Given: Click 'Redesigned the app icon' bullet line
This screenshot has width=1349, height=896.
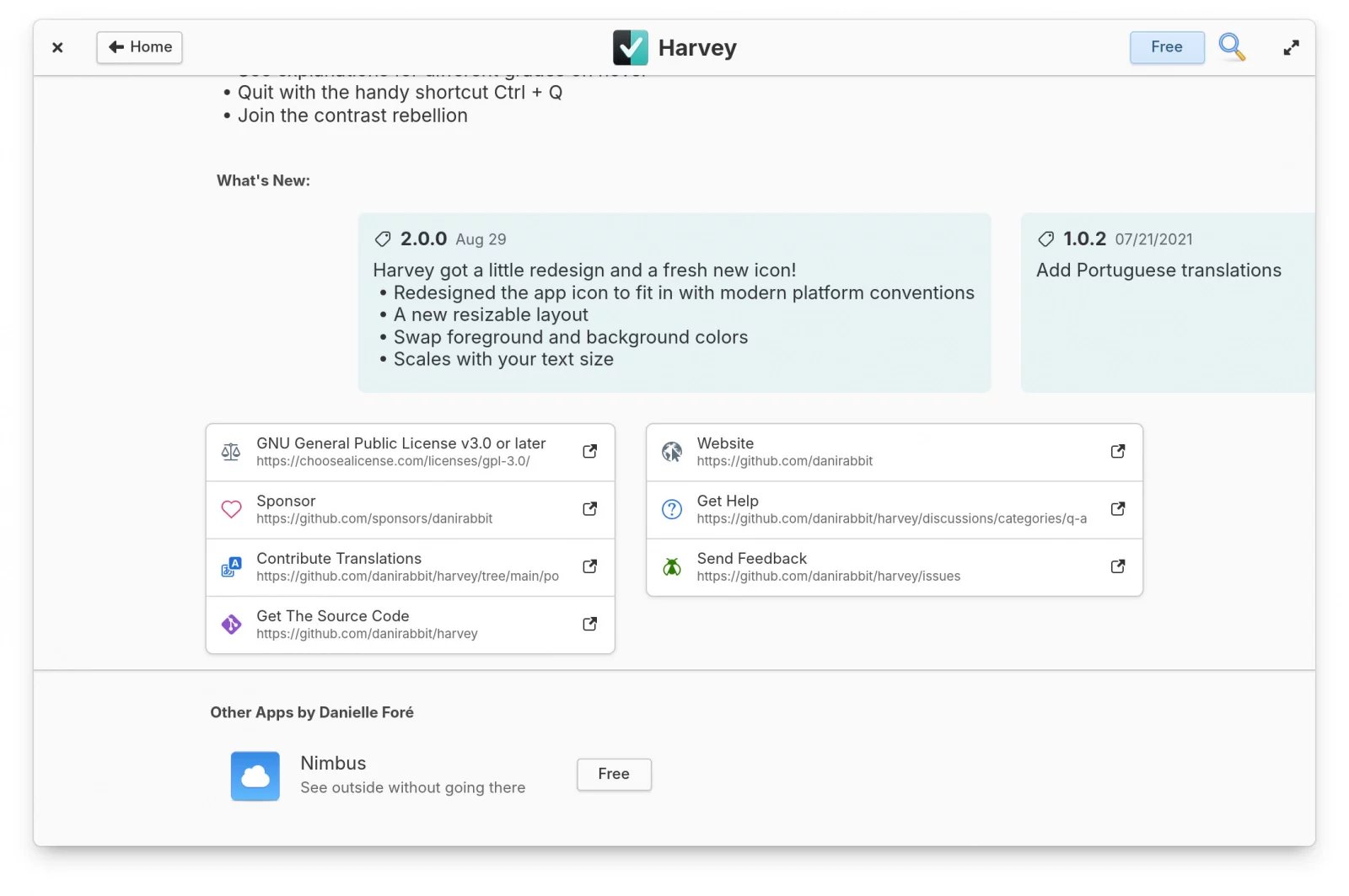Looking at the screenshot, I should (684, 293).
